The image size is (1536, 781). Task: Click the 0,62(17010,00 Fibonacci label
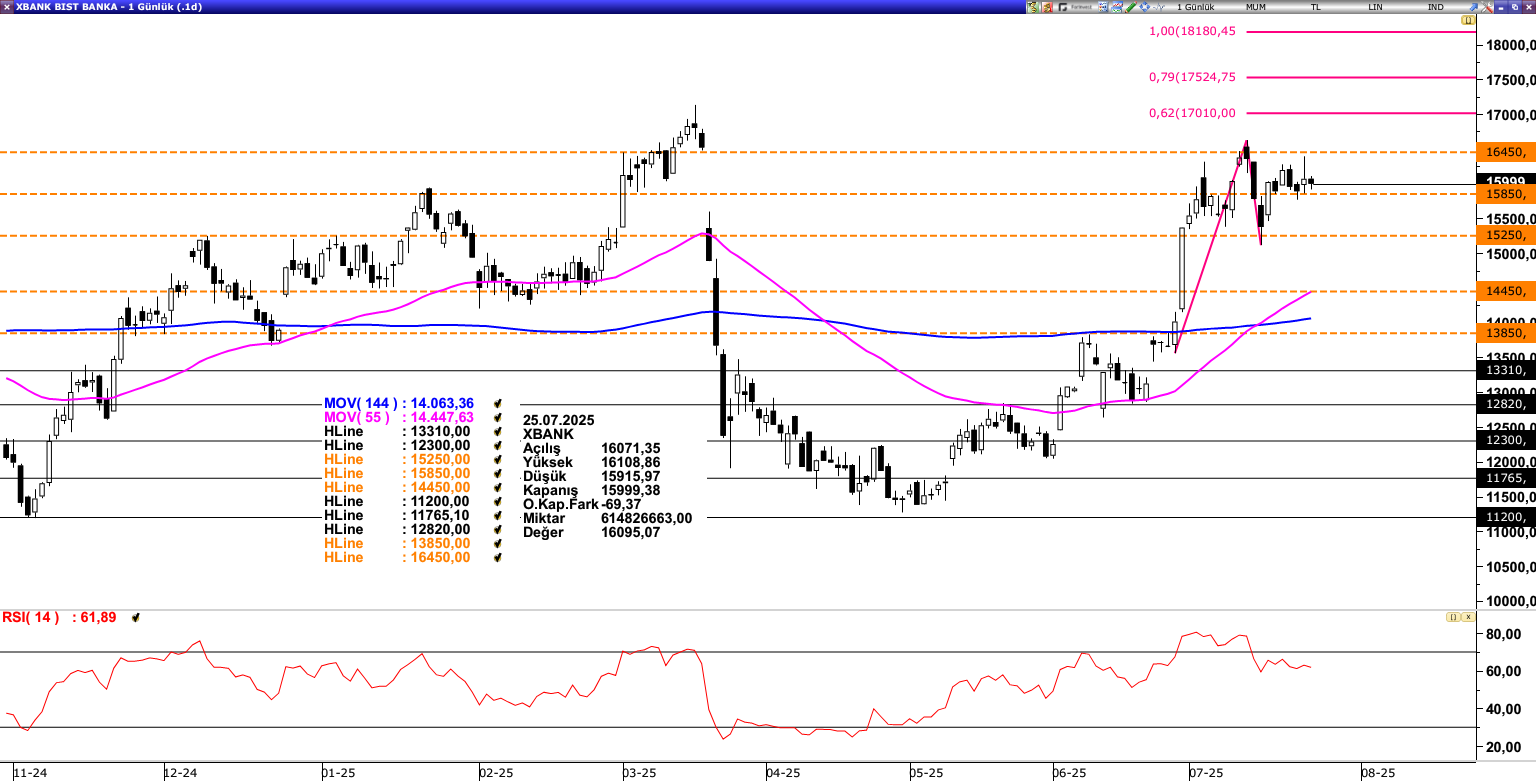[x=1193, y=113]
